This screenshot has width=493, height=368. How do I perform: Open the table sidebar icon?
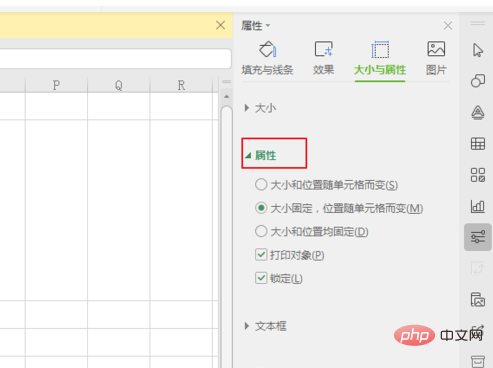click(478, 144)
